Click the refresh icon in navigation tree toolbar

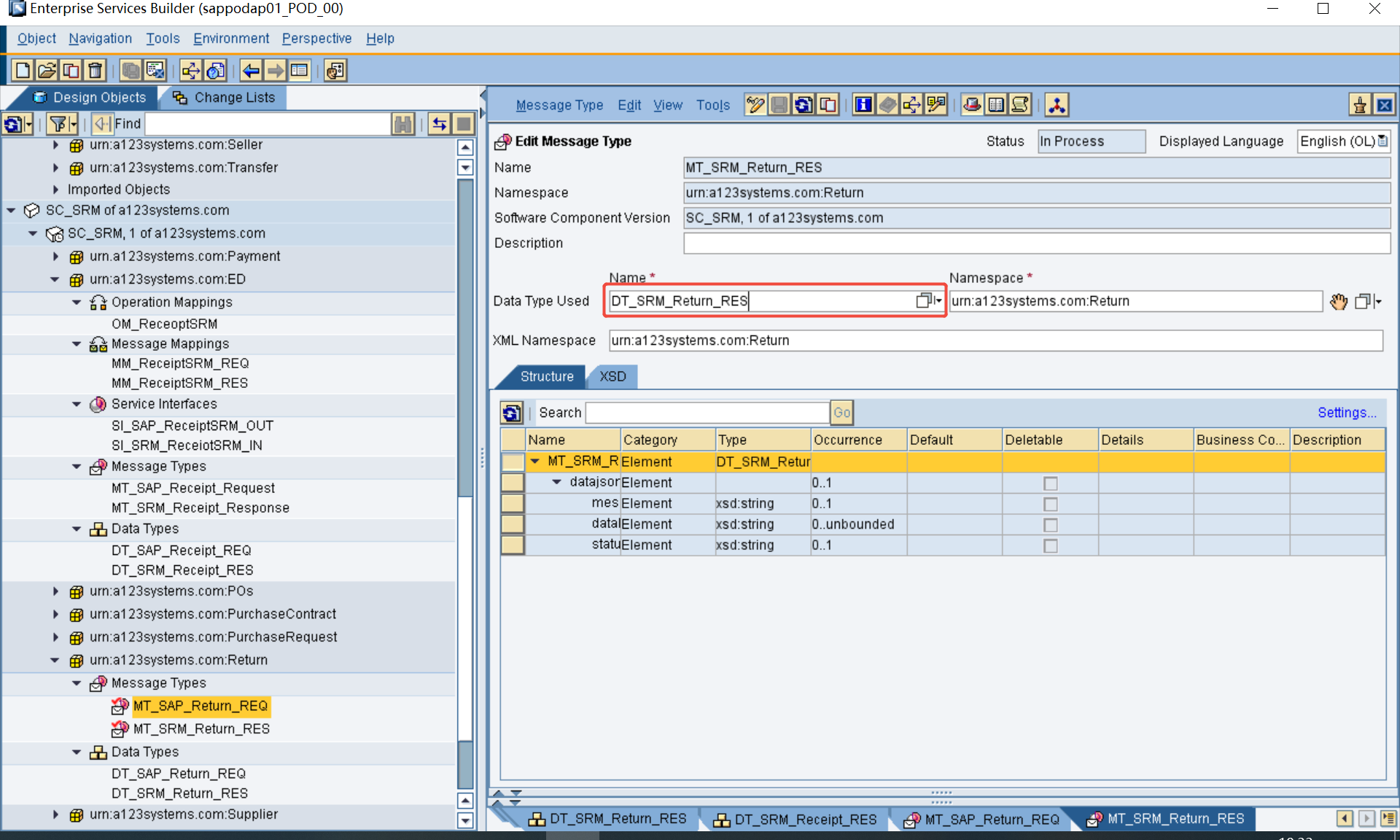coord(13,124)
